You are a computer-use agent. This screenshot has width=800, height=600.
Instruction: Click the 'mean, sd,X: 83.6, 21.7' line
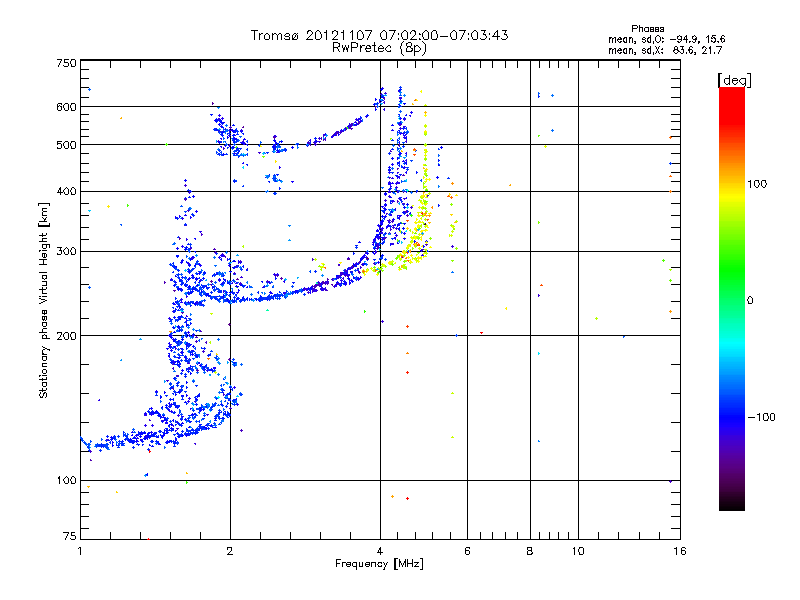[665, 50]
